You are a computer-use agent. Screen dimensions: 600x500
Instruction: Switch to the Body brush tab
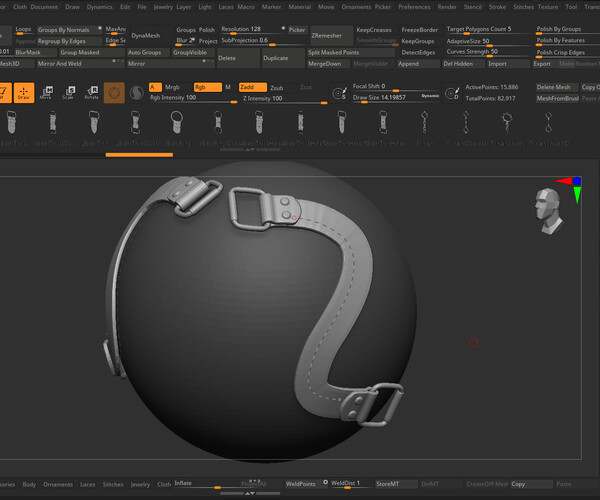[x=29, y=484]
